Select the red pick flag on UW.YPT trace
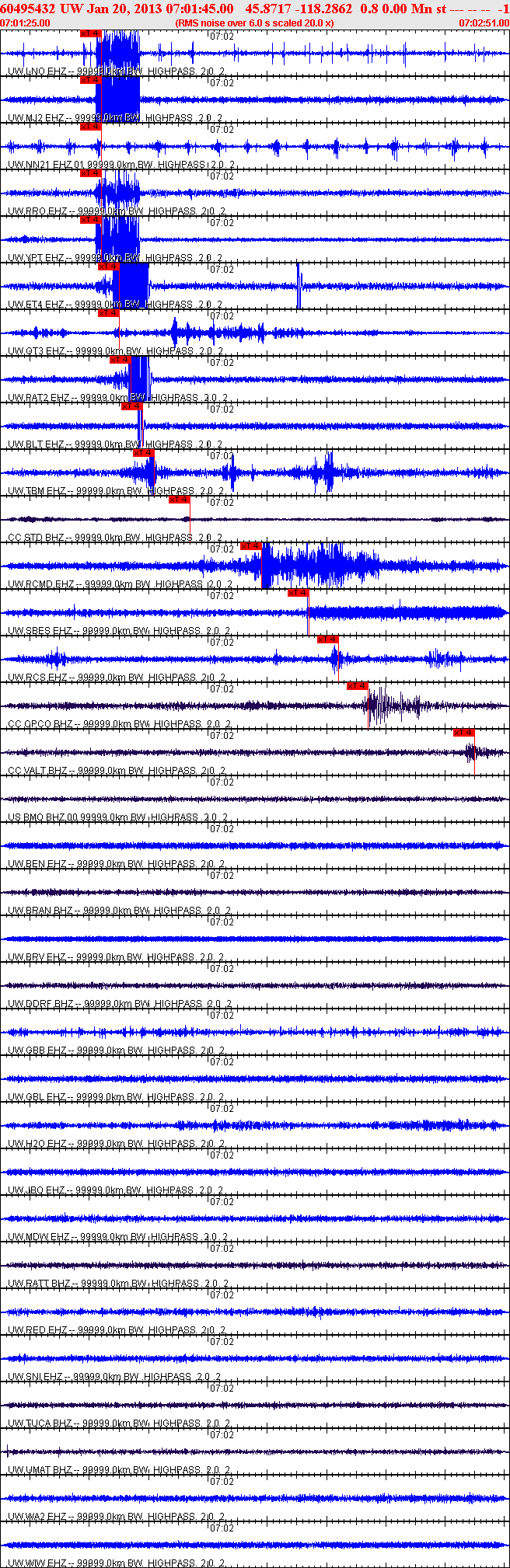This screenshot has height=1568, width=510. pos(91,220)
